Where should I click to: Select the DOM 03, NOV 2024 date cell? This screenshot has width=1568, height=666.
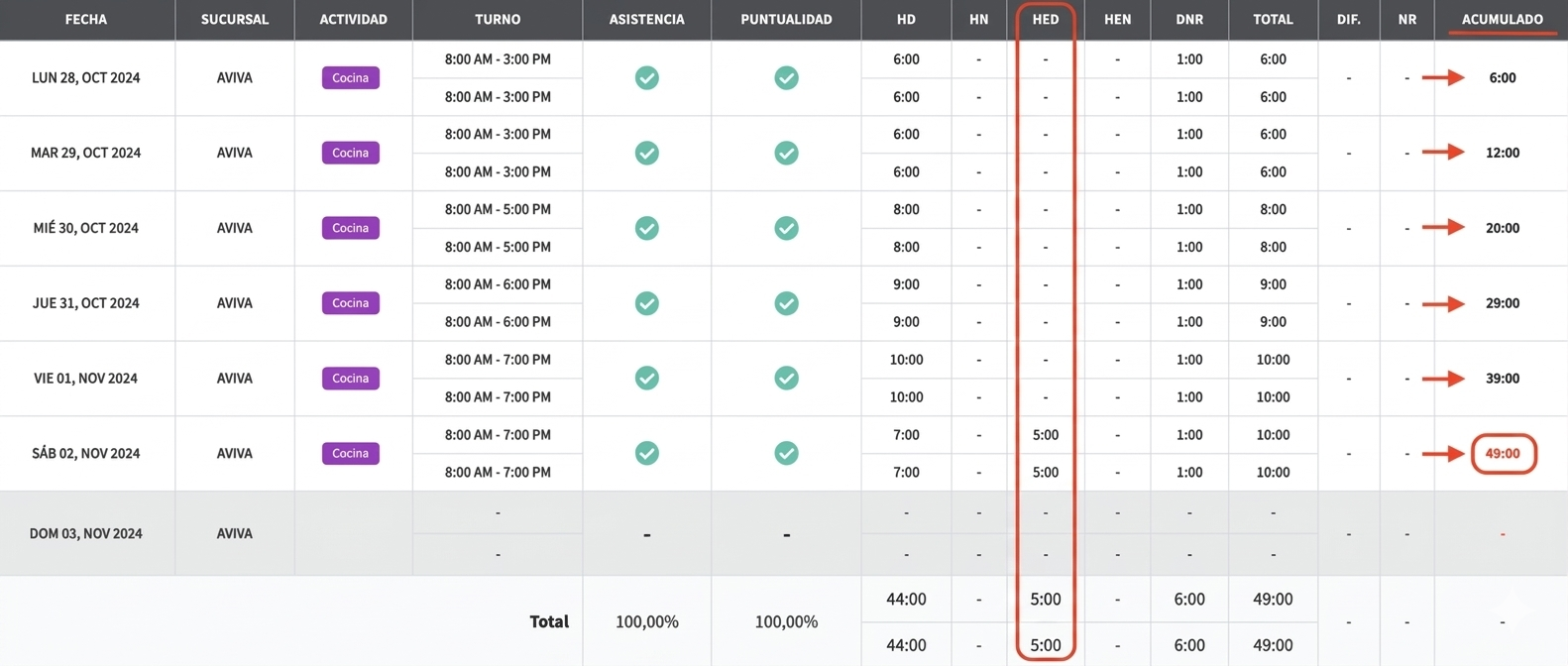coord(86,533)
